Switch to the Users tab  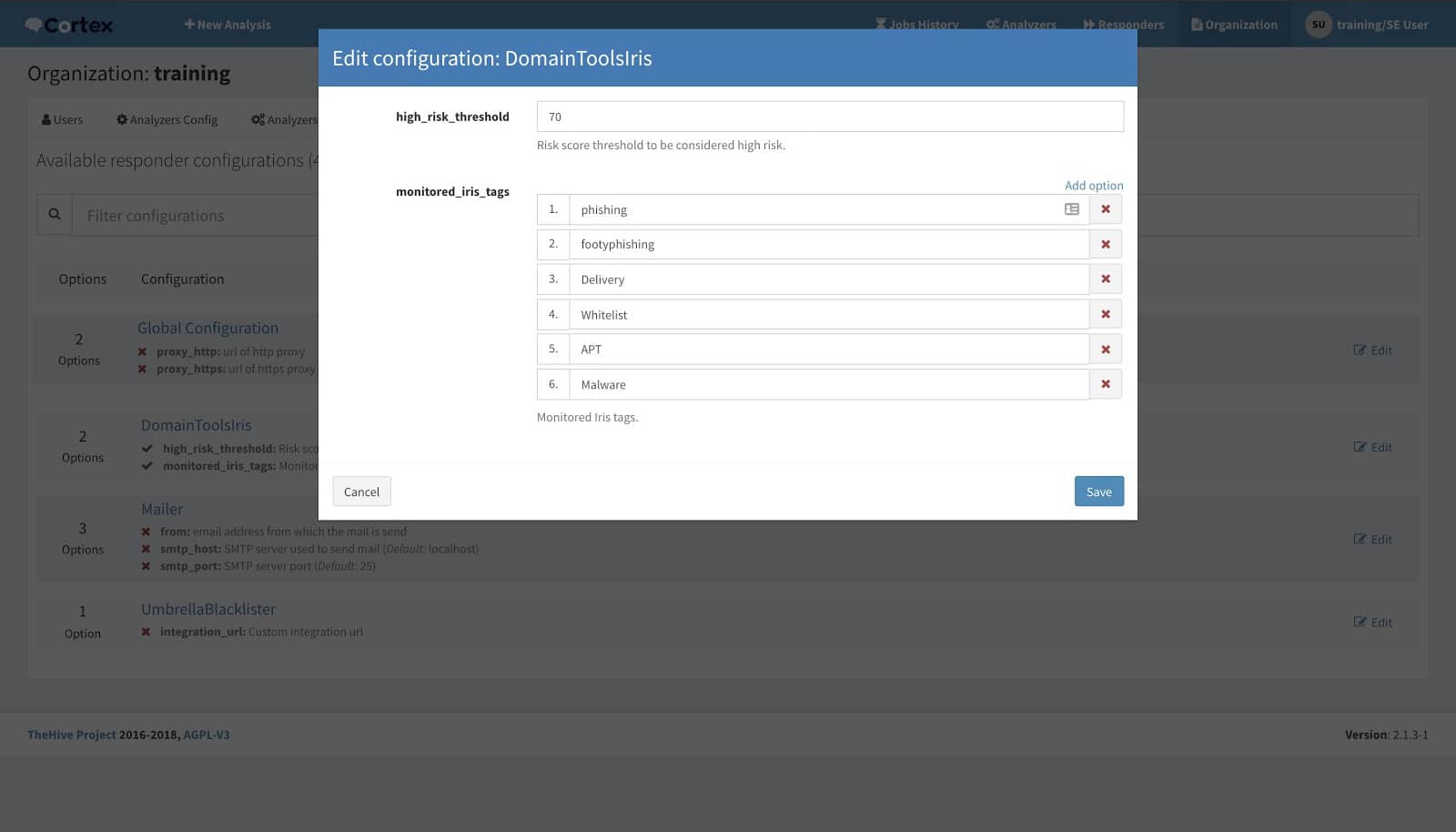(x=62, y=119)
